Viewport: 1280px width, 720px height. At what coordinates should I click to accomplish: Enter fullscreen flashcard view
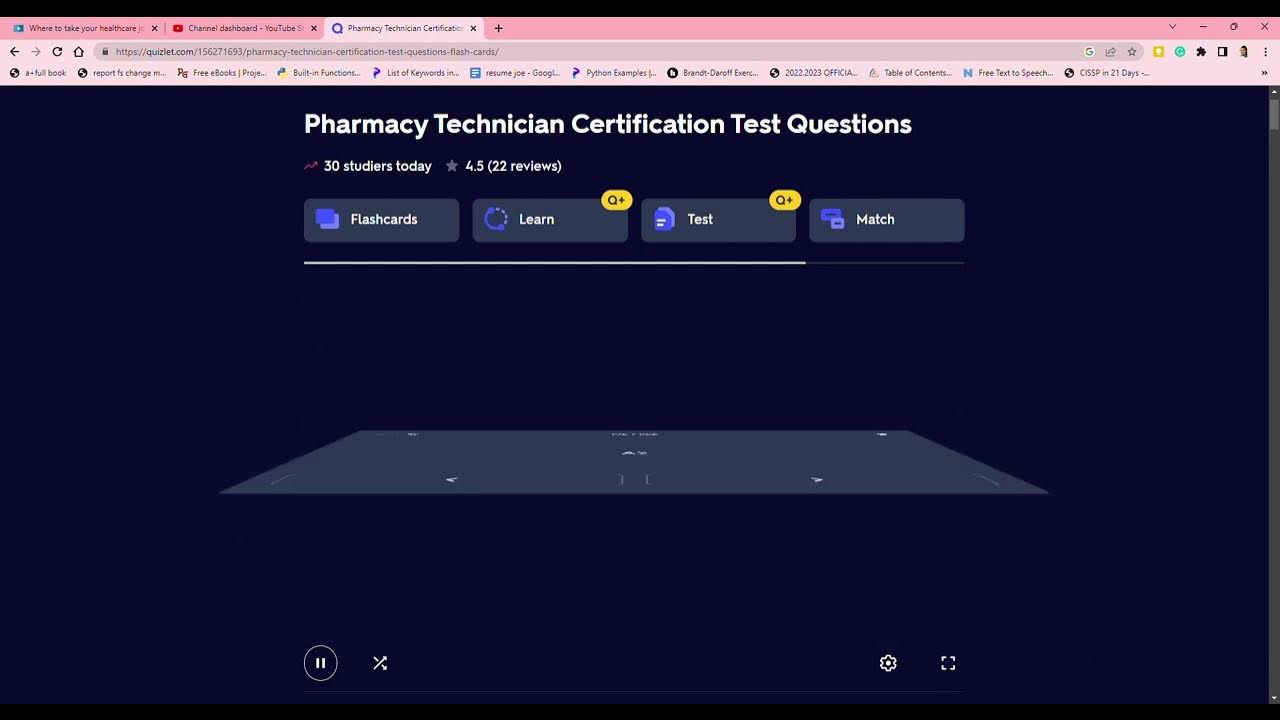tap(948, 663)
